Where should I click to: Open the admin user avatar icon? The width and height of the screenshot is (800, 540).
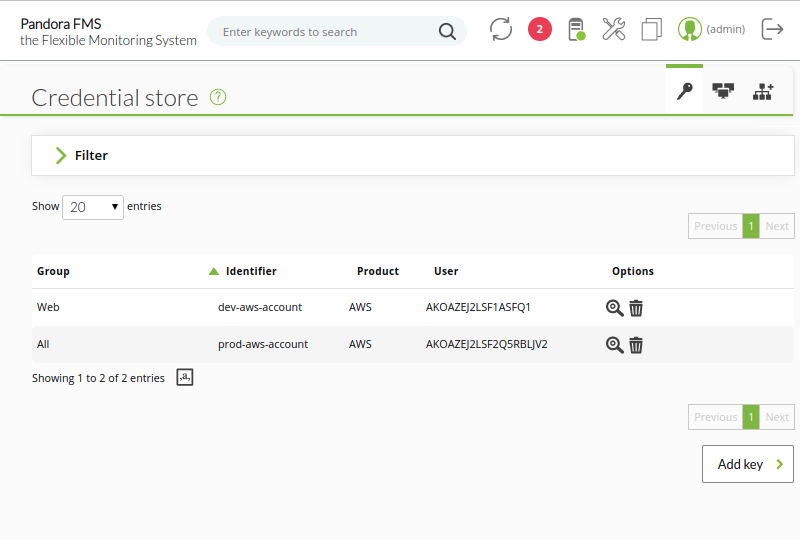689,29
